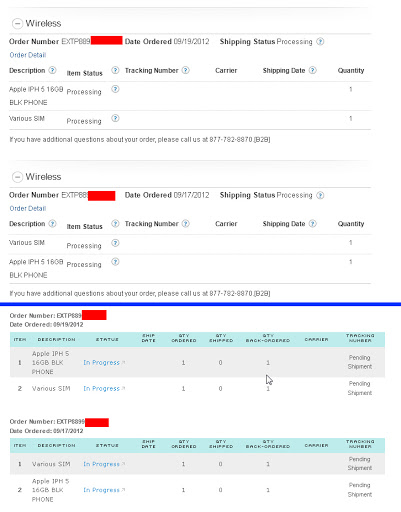Click Shipping Date help icon in 09/17/2012 order
The image size is (401, 512).
coord(312,224)
